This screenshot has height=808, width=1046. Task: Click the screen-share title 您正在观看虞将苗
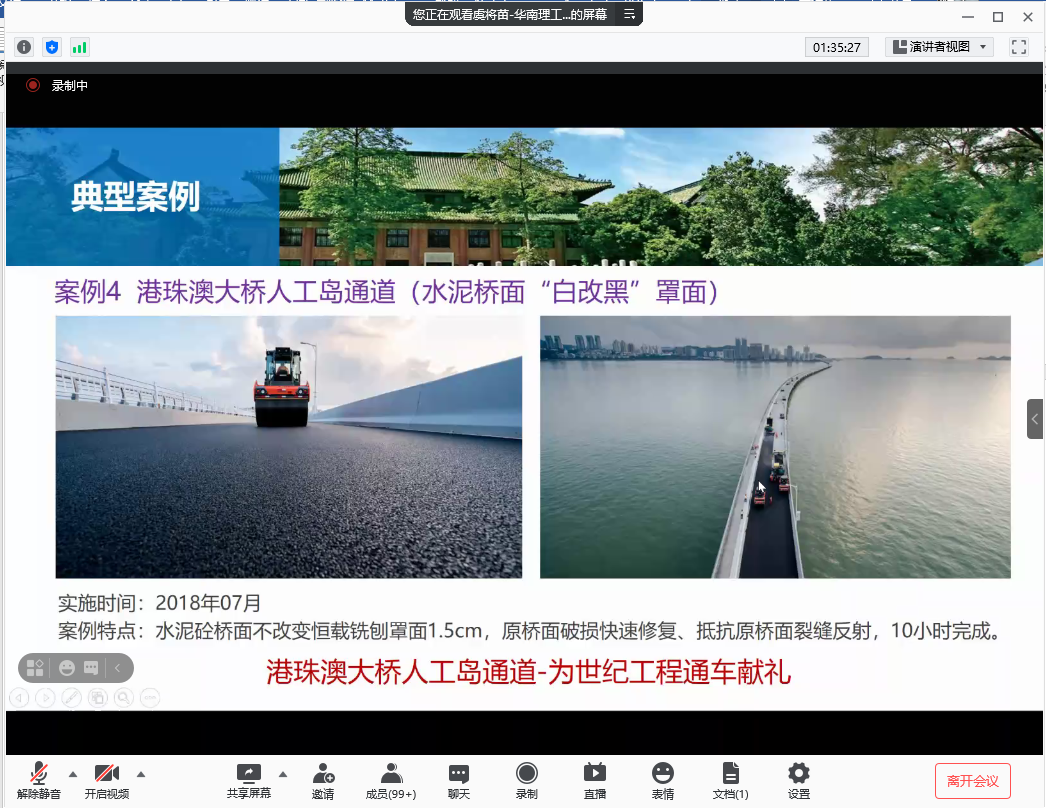510,14
